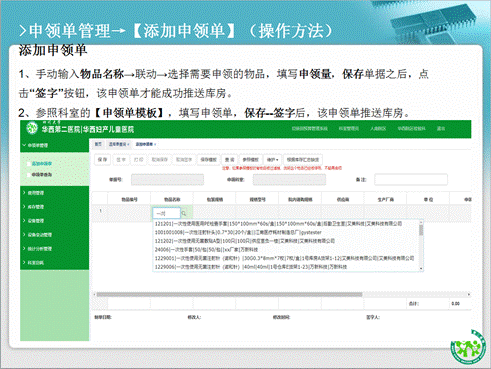Click the 单据号 read-only field

(167, 179)
